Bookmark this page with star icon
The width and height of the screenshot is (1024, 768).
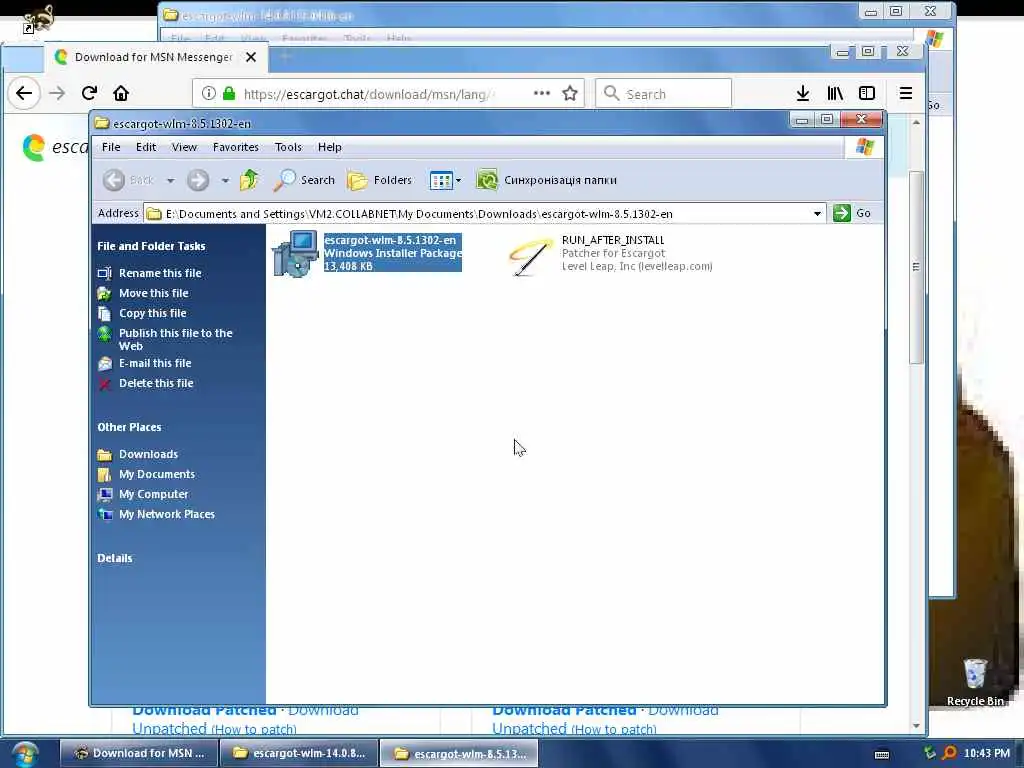[x=570, y=93]
